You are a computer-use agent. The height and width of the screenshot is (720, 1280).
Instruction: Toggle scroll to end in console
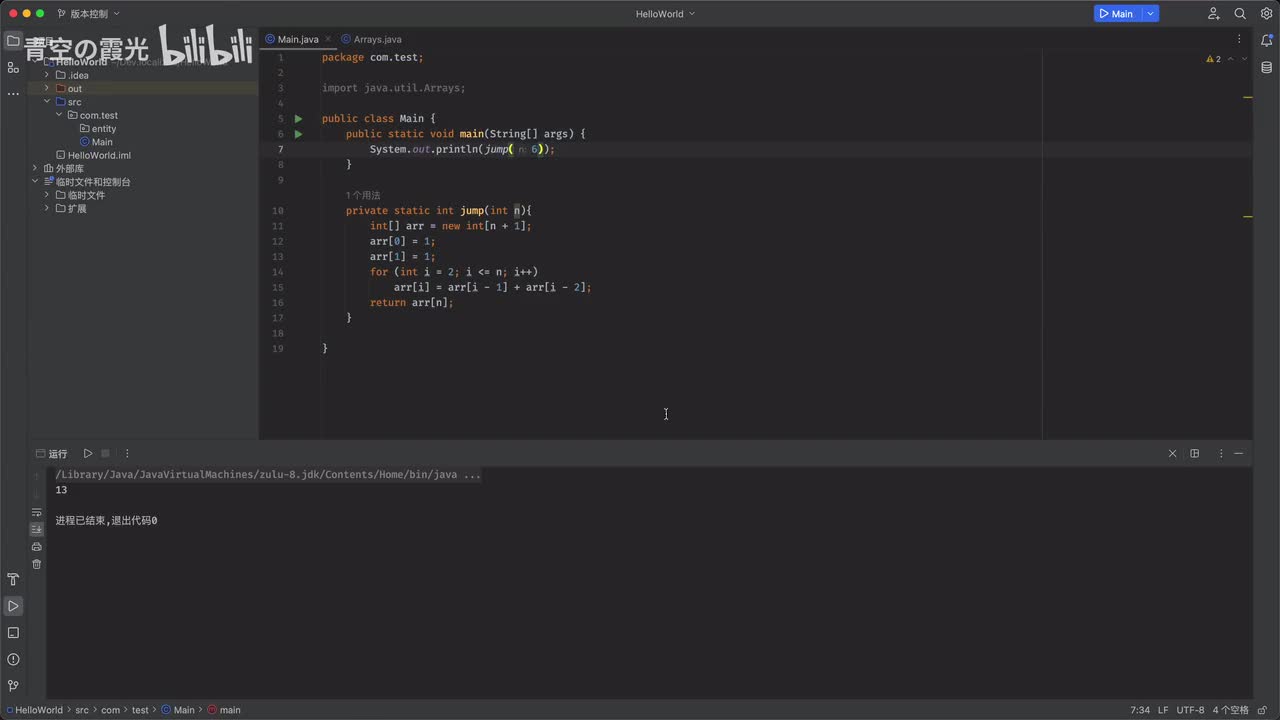click(x=37, y=529)
